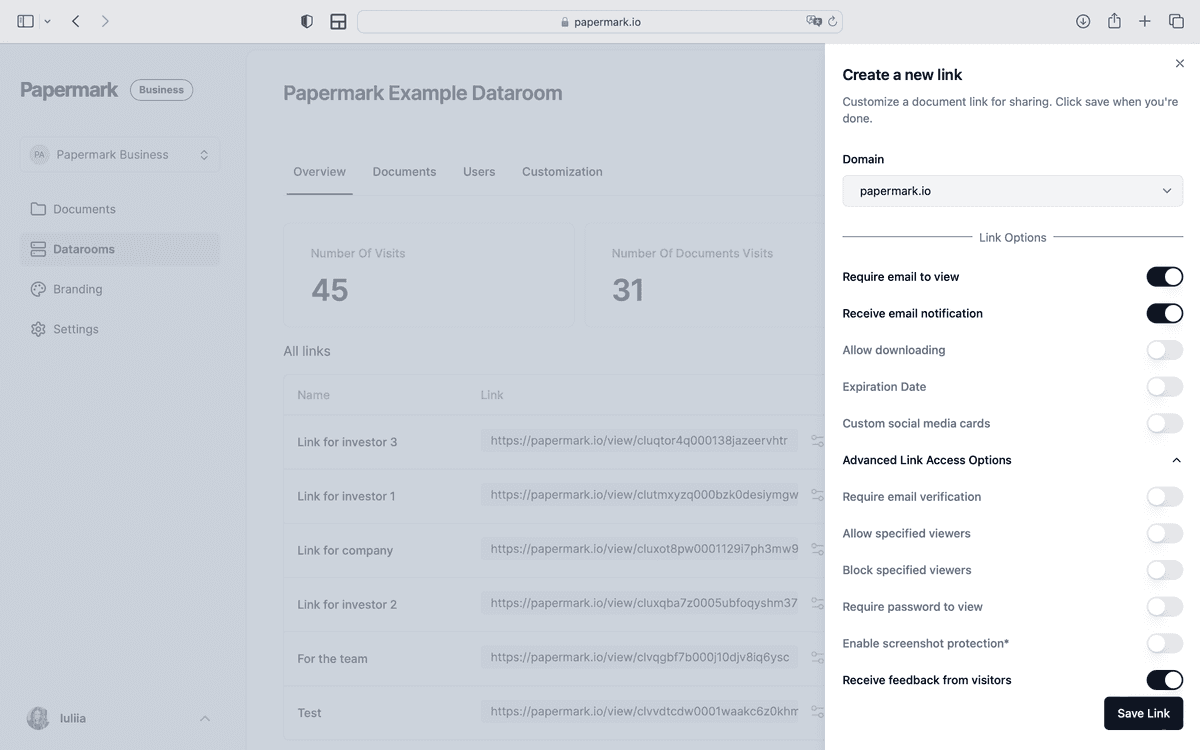Toggle the Receive email notification switch

(1164, 313)
